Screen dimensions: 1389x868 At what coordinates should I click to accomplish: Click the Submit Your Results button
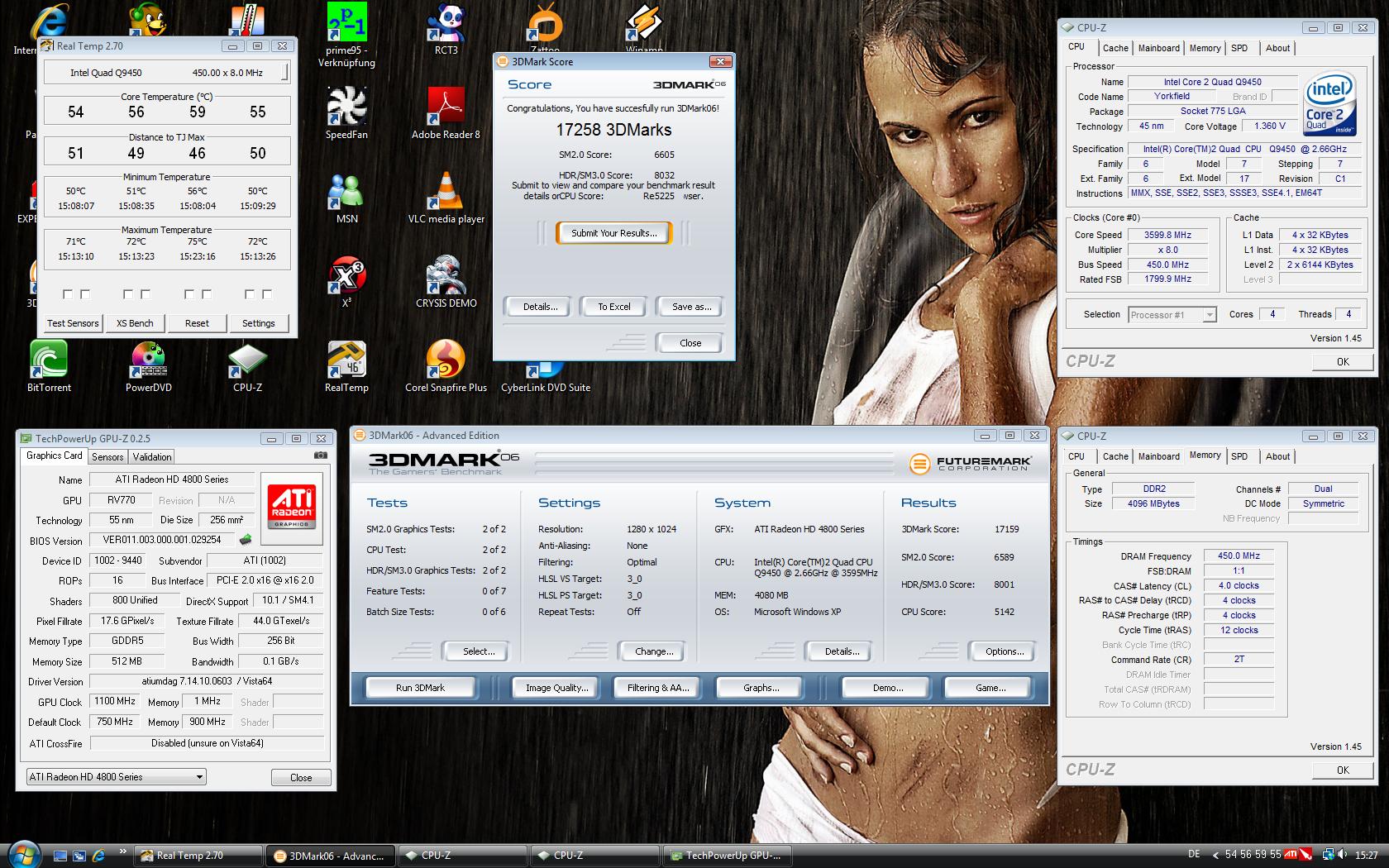(613, 233)
